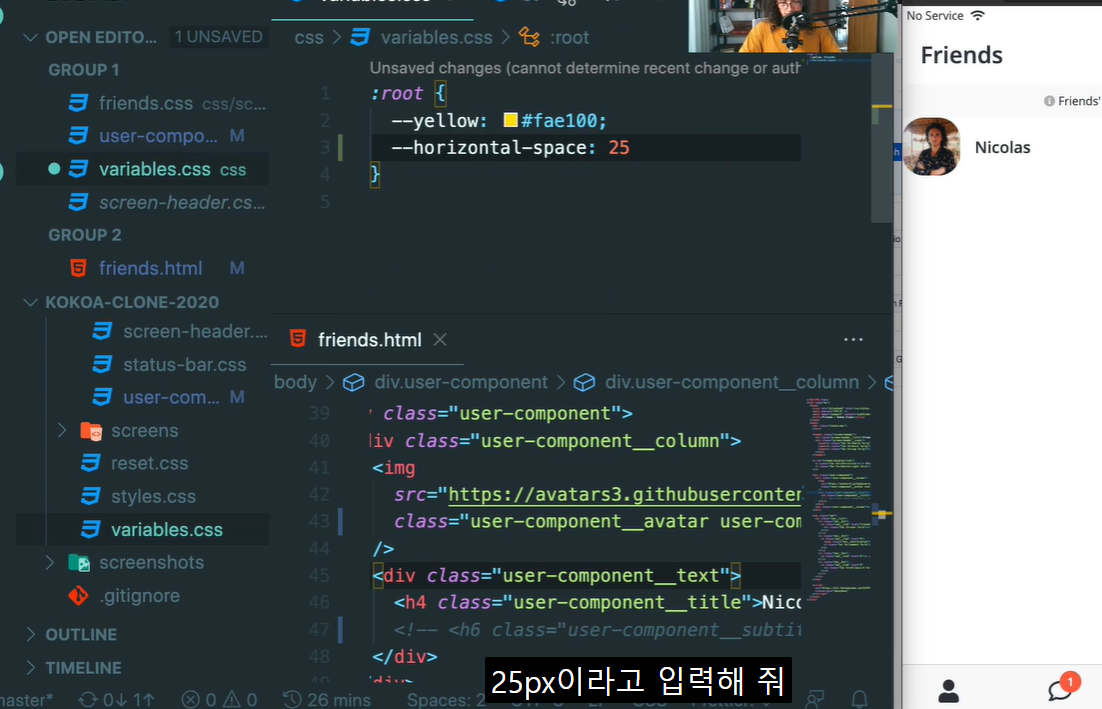The image size is (1102, 709).
Task: Click the CSS icon next to status-bar.css
Action: pyautogui.click(x=102, y=365)
